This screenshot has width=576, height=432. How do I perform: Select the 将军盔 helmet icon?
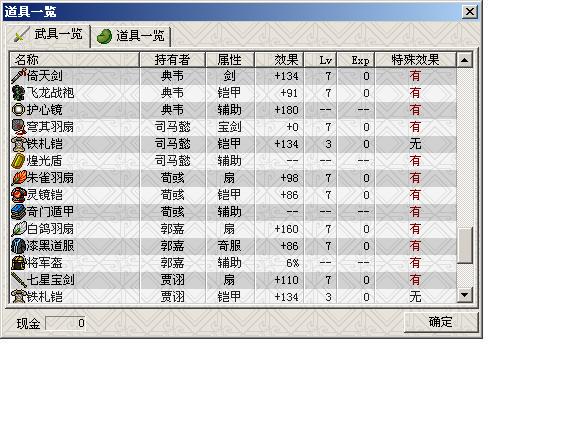[18, 263]
